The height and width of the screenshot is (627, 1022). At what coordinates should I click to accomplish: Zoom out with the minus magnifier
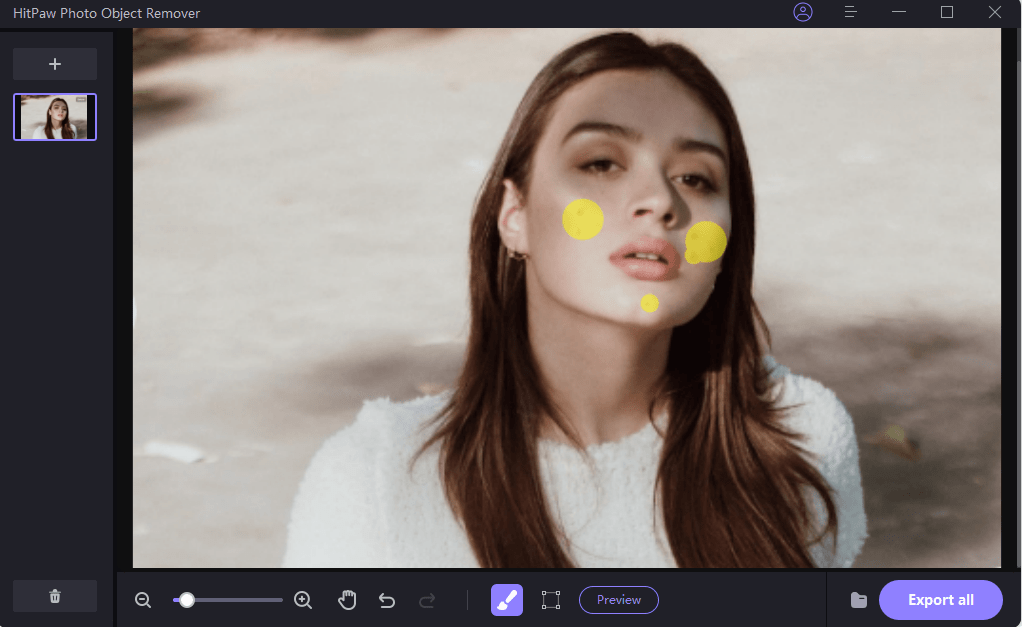[143, 600]
